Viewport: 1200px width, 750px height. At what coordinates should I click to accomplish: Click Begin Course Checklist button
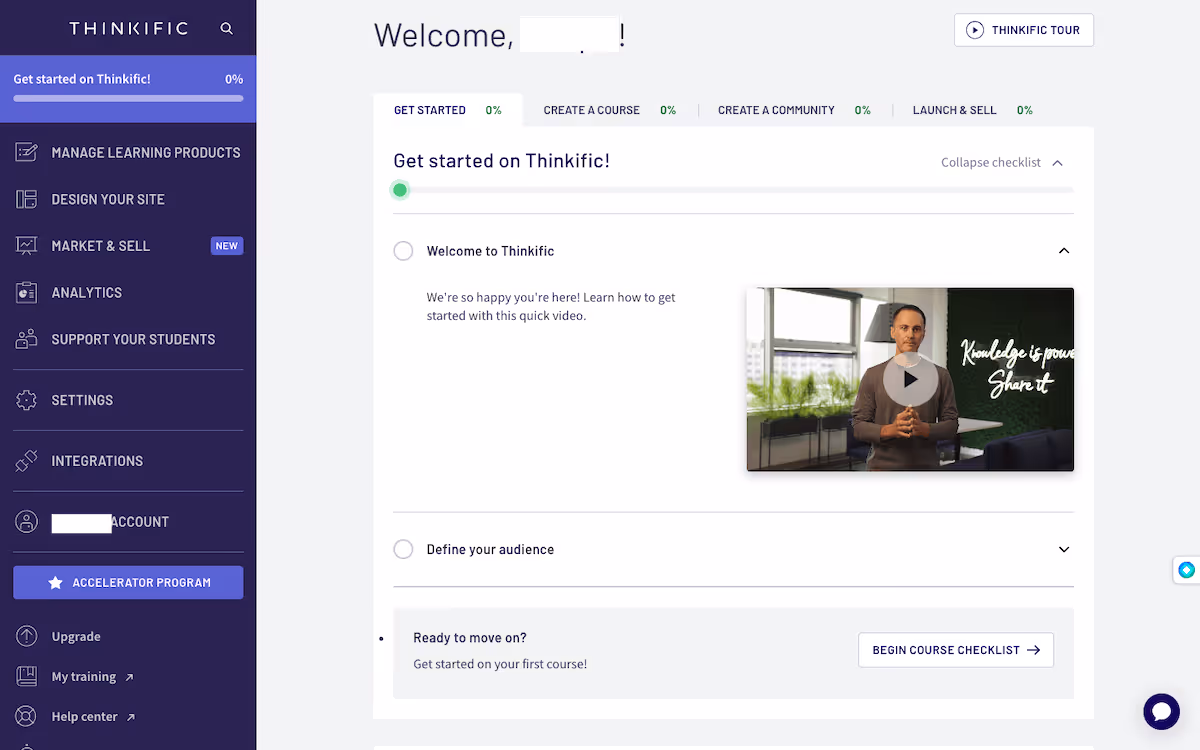pyautogui.click(x=956, y=650)
